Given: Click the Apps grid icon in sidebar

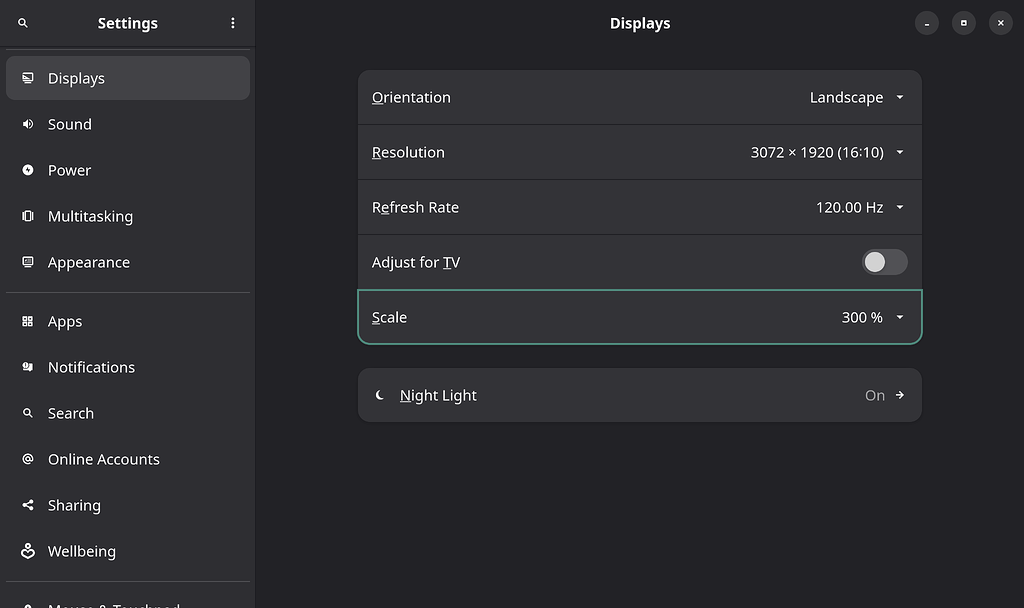Looking at the screenshot, I should tap(28, 321).
